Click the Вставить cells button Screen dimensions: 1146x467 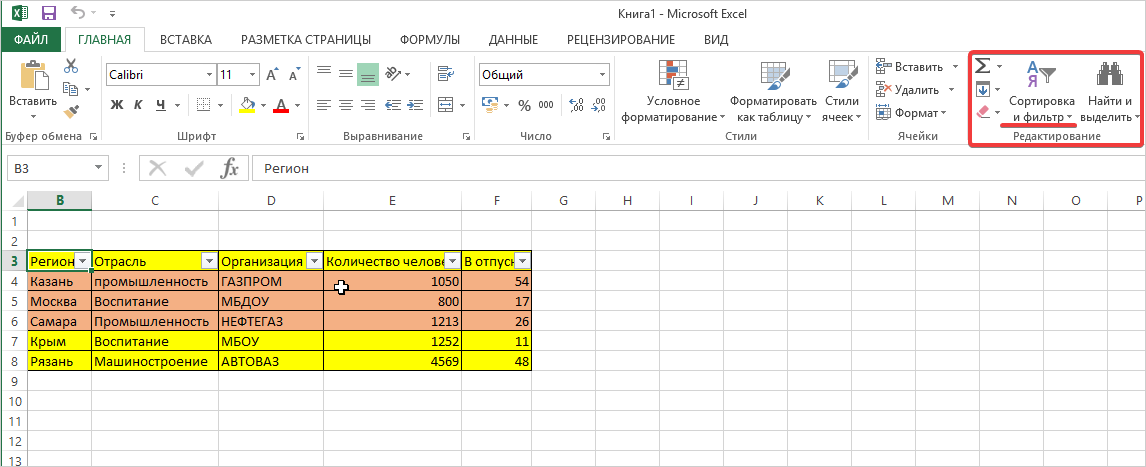click(x=910, y=67)
